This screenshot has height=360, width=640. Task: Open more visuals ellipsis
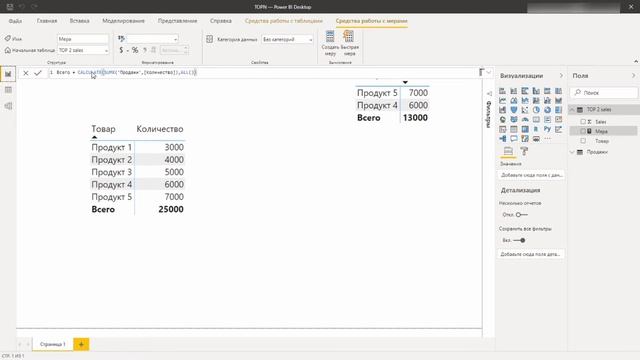(547, 139)
